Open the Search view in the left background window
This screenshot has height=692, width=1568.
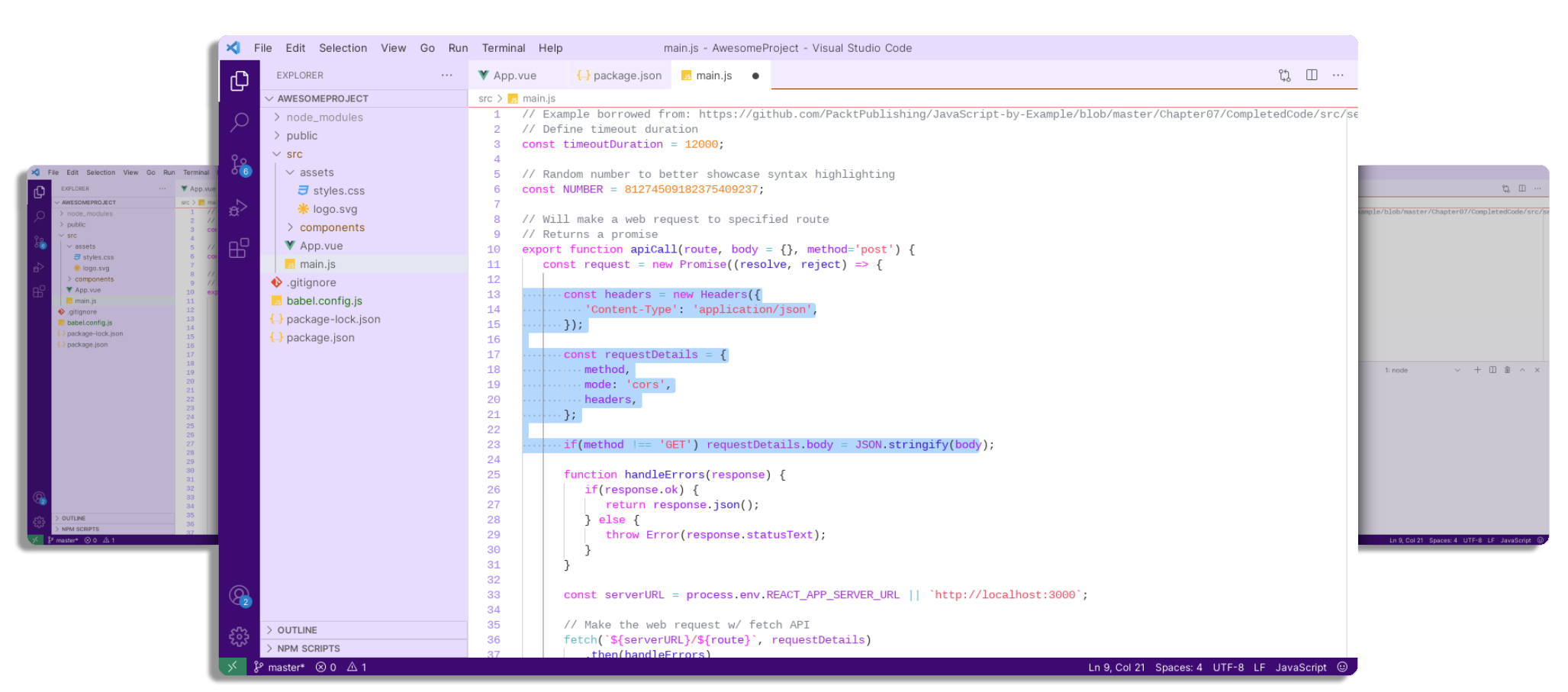point(39,217)
